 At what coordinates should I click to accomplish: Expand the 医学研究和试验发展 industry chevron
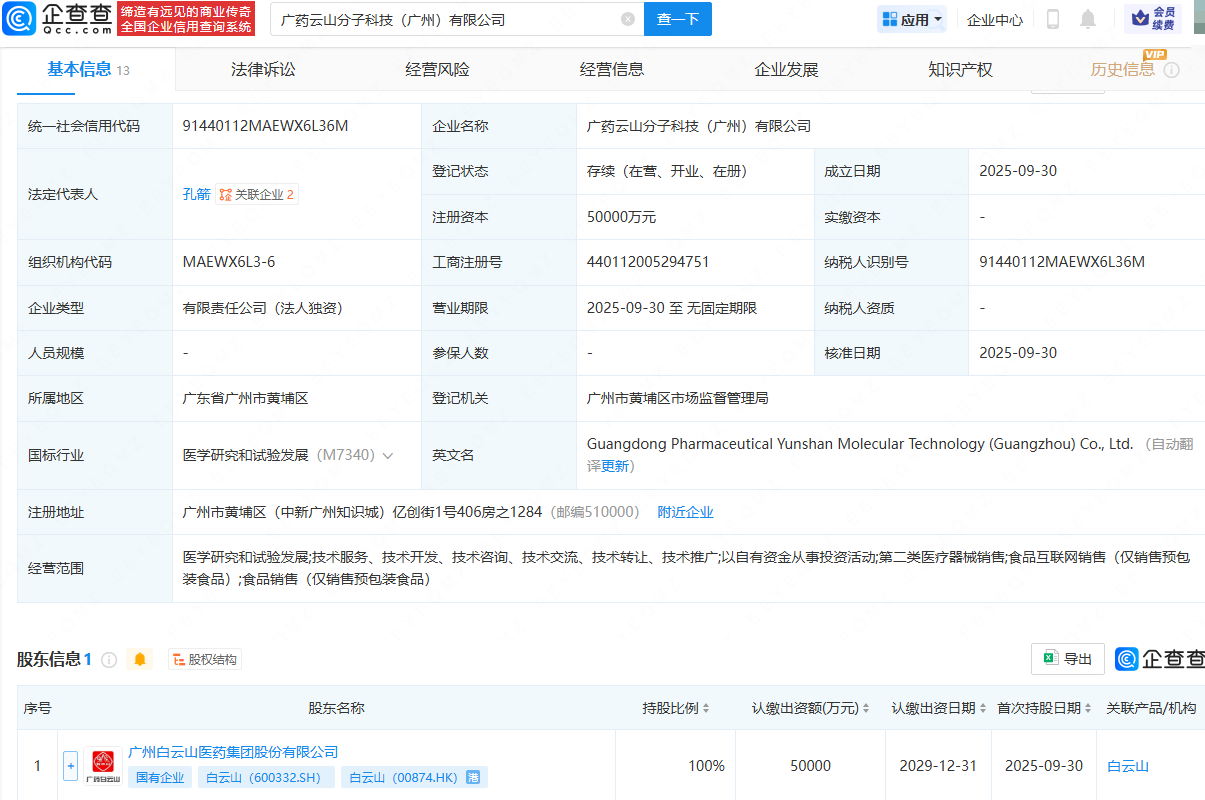coord(388,456)
